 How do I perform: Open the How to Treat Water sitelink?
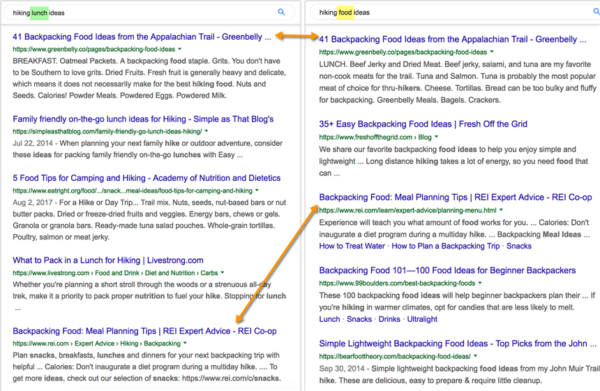352,246
